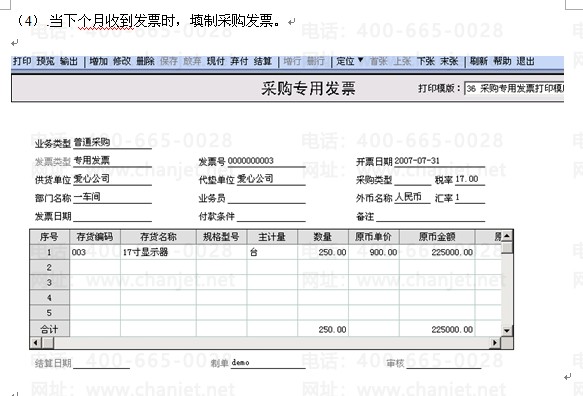Click the 部门名称 field 一车间

(113, 197)
